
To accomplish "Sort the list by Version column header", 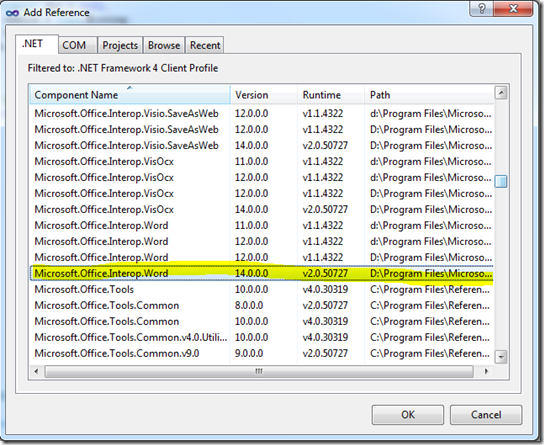I will [x=264, y=95].
